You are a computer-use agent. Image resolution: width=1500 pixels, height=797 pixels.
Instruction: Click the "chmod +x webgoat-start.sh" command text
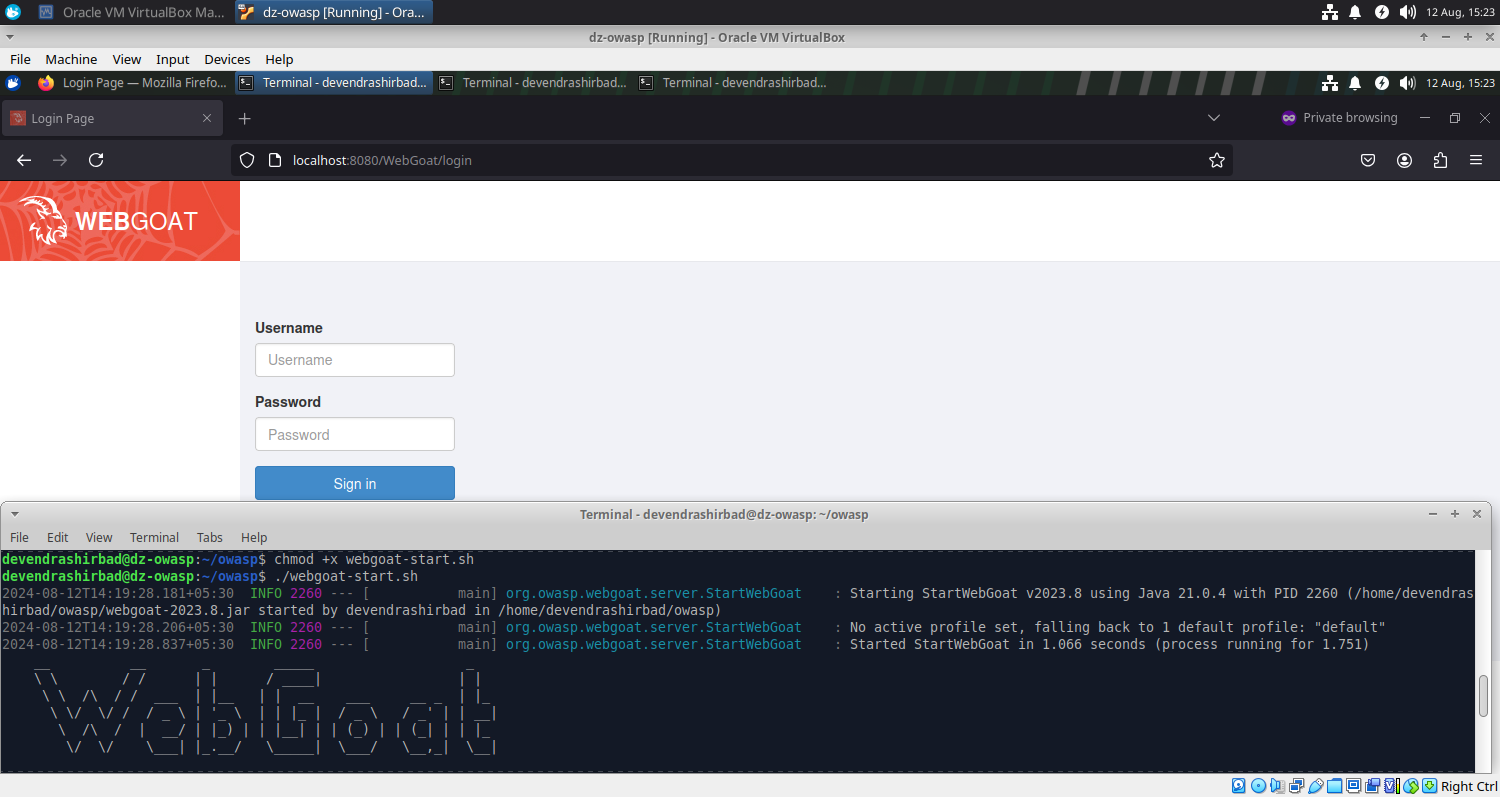[374, 559]
